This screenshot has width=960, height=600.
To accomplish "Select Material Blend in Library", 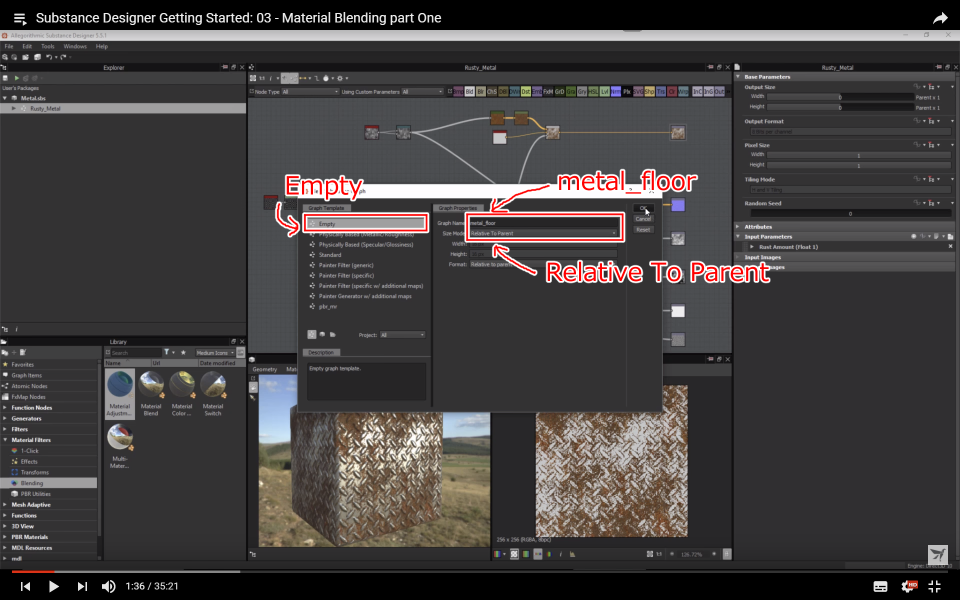I will (151, 394).
